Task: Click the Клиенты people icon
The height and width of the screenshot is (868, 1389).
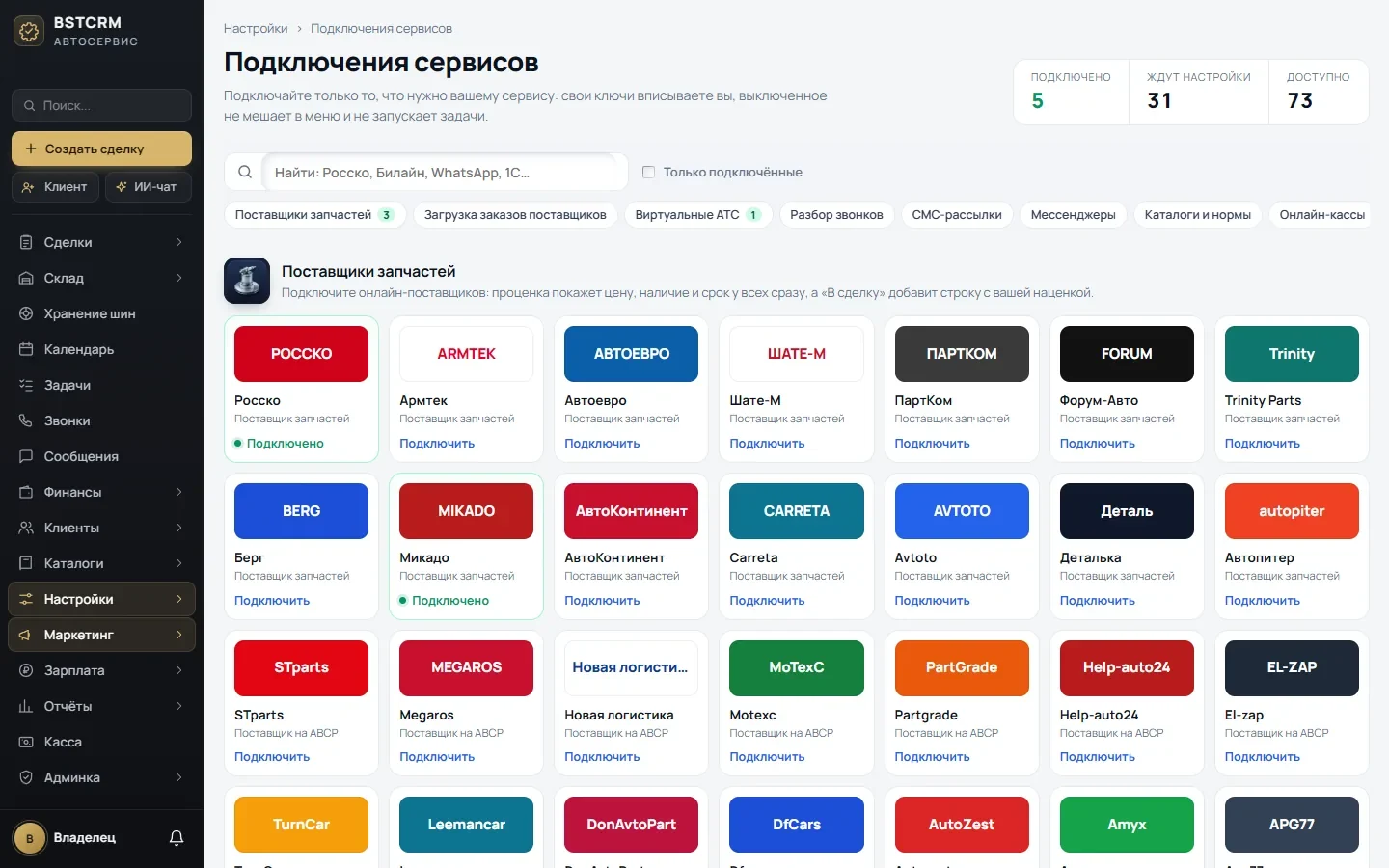Action: pyautogui.click(x=26, y=528)
